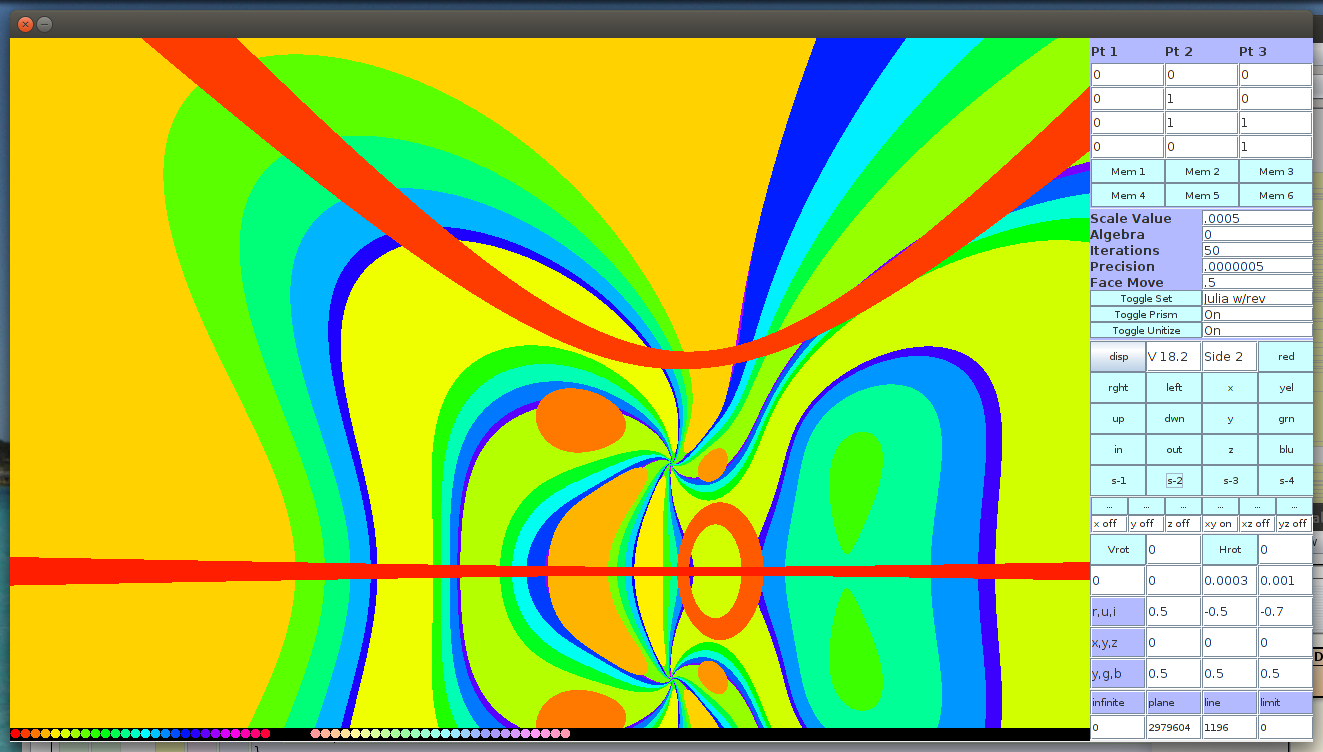This screenshot has width=1323, height=752.
Task: Click the "disp" display button
Action: click(x=1118, y=357)
